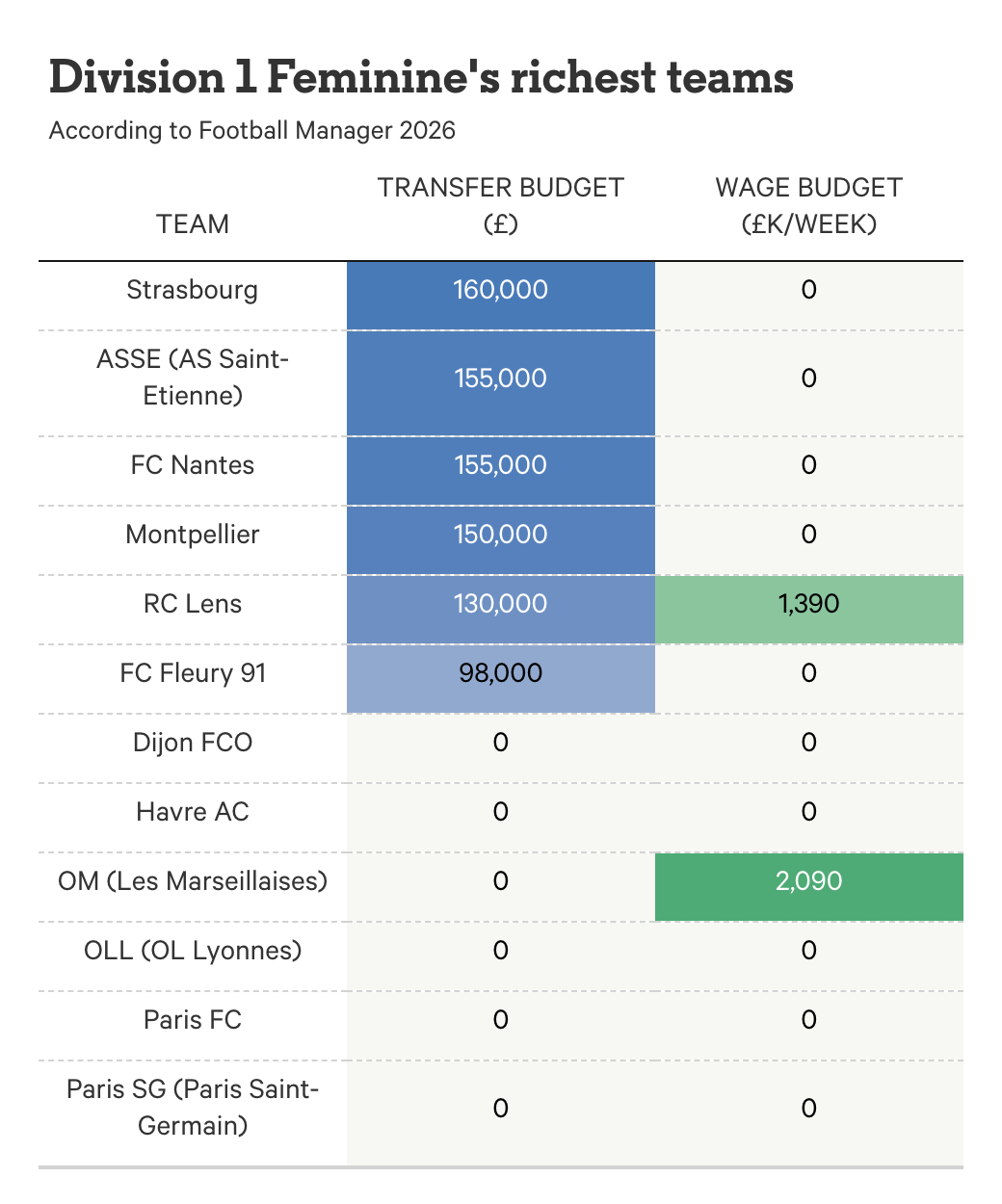
Task: Click Montpellier's 150,000 budget cell
Action: click(500, 535)
